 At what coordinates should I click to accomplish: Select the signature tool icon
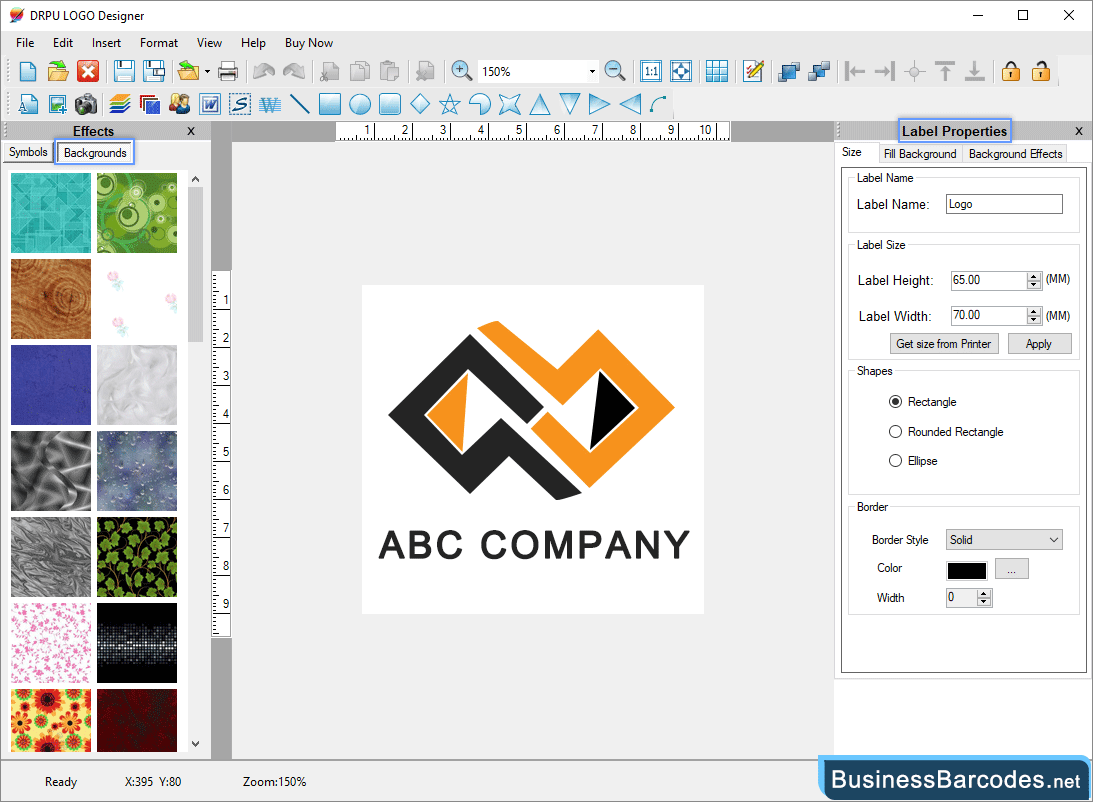tap(240, 105)
